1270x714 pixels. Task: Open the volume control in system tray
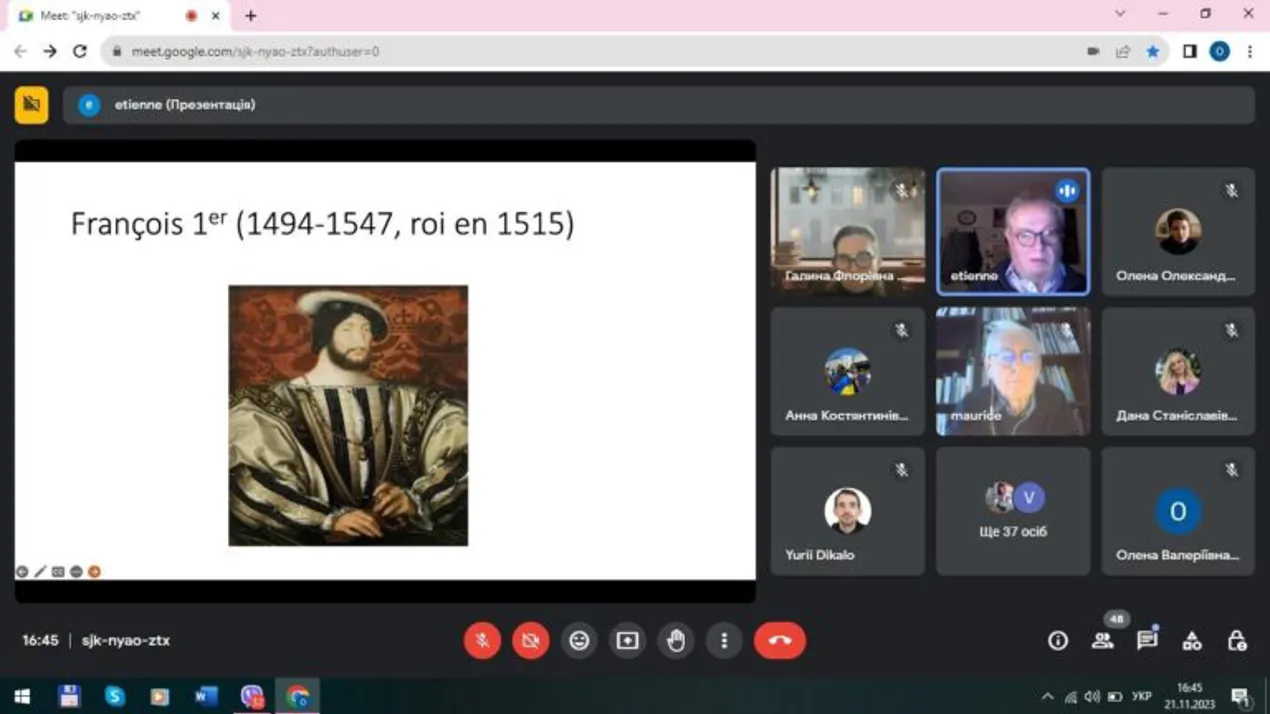pos(1092,697)
